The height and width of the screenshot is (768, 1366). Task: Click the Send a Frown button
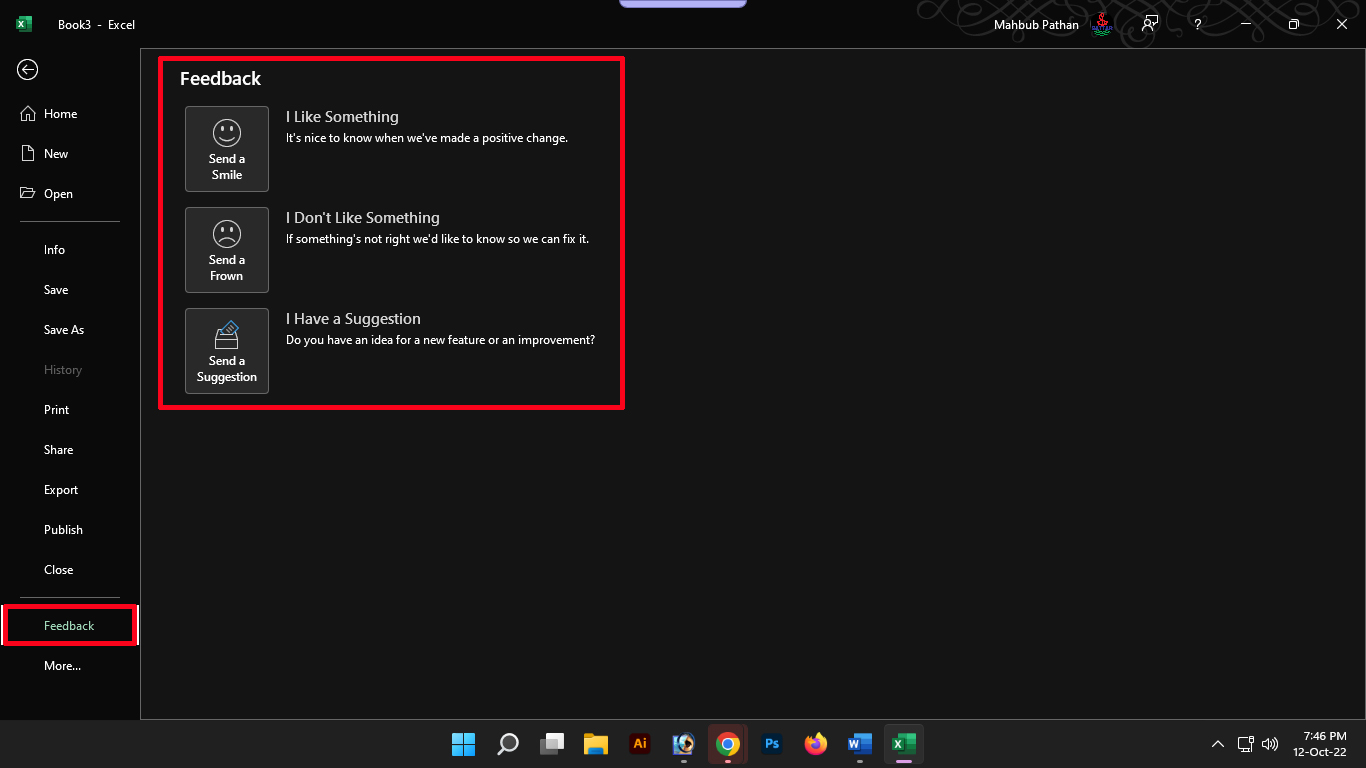[x=227, y=250]
